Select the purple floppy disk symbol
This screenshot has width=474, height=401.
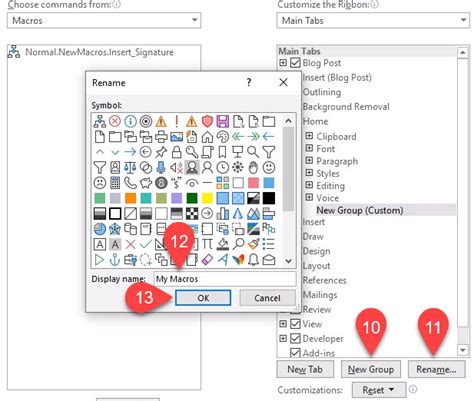223,121
